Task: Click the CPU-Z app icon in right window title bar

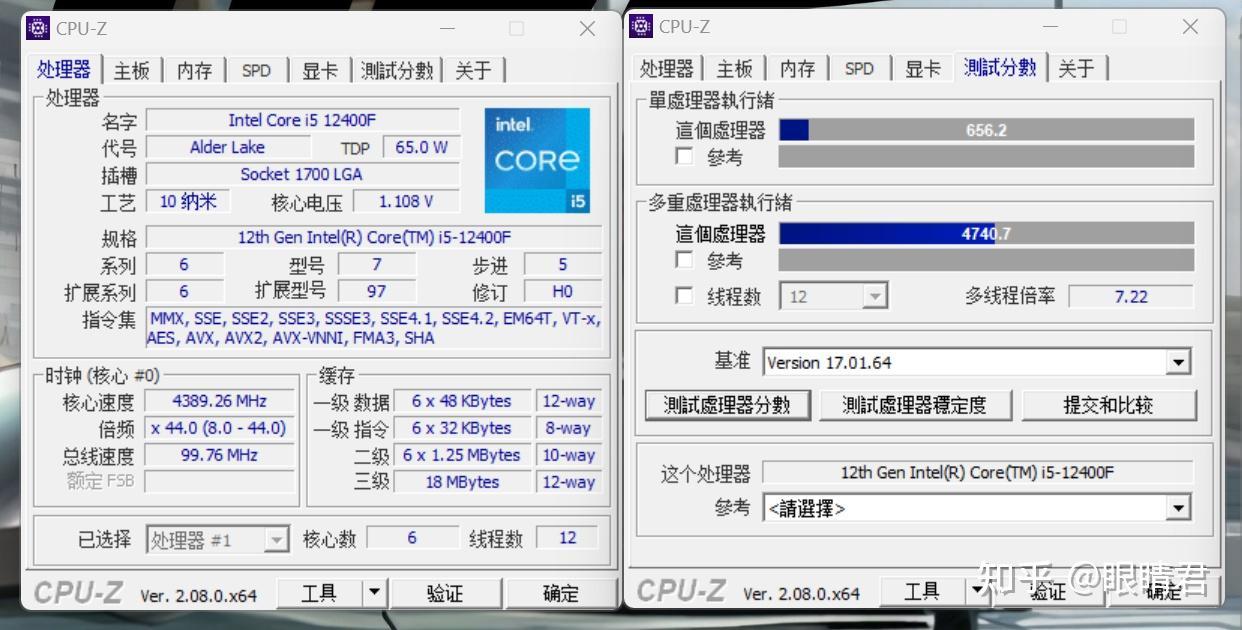Action: tap(641, 26)
